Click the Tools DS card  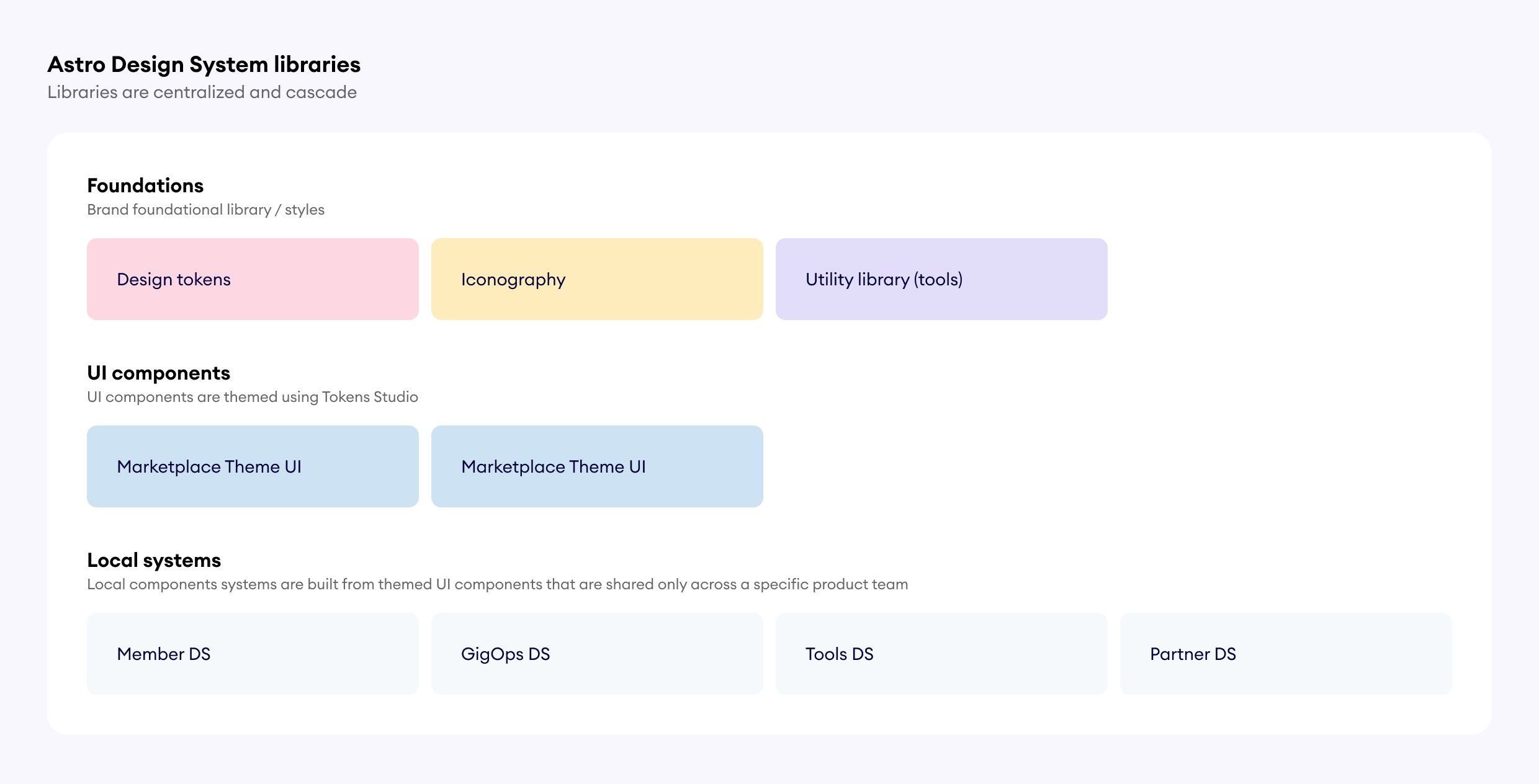point(941,654)
